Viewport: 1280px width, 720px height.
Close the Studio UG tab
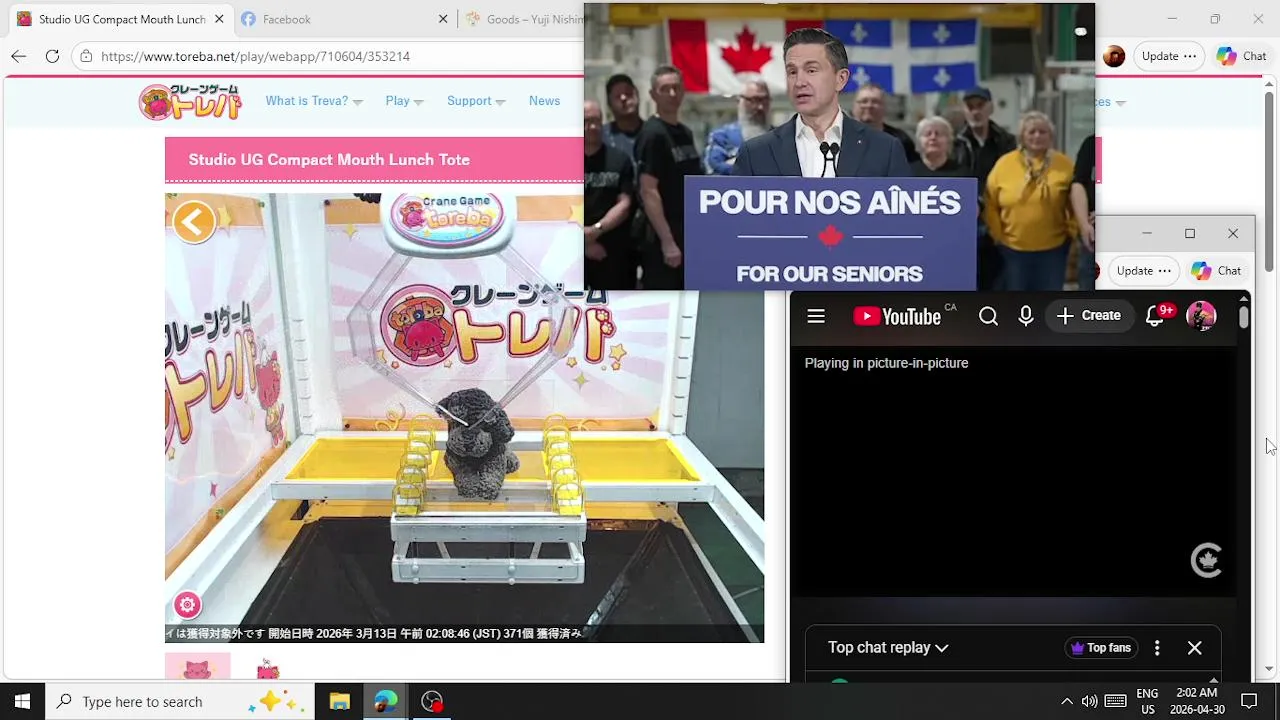pos(219,19)
